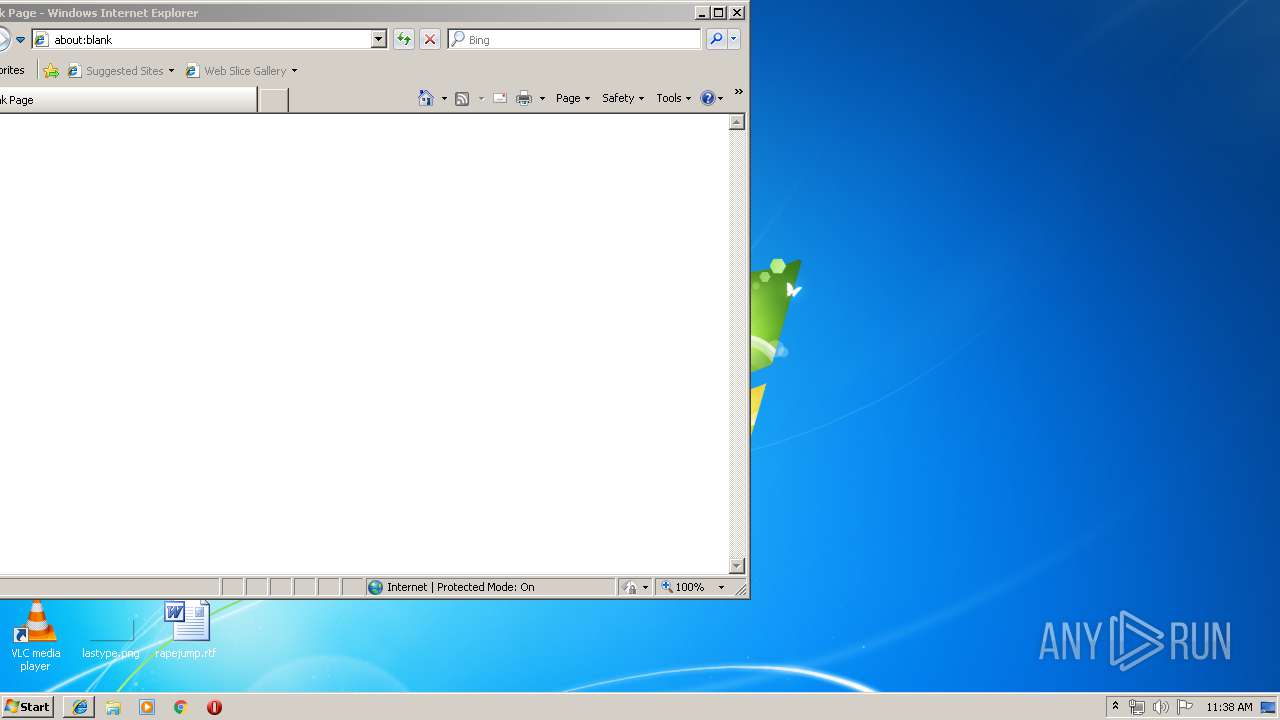Launch Google Chrome from taskbar
The height and width of the screenshot is (720, 1280).
click(181, 707)
